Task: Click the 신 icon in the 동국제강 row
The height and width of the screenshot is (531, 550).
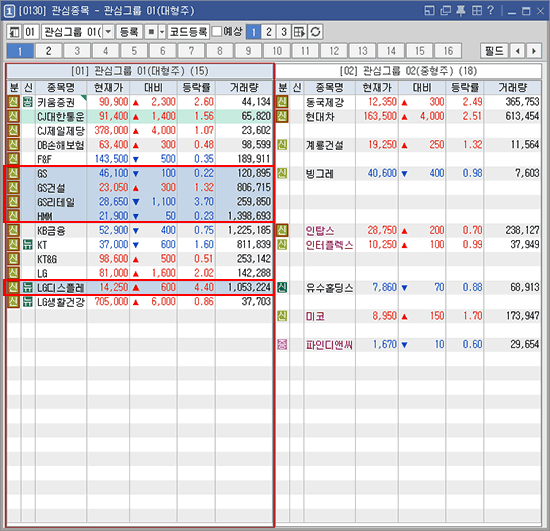Action: click(282, 102)
